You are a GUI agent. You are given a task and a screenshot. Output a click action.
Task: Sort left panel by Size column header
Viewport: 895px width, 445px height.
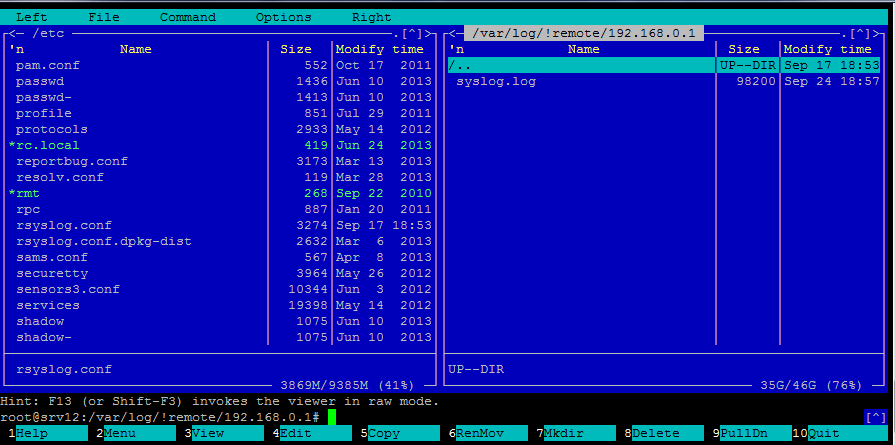point(295,49)
